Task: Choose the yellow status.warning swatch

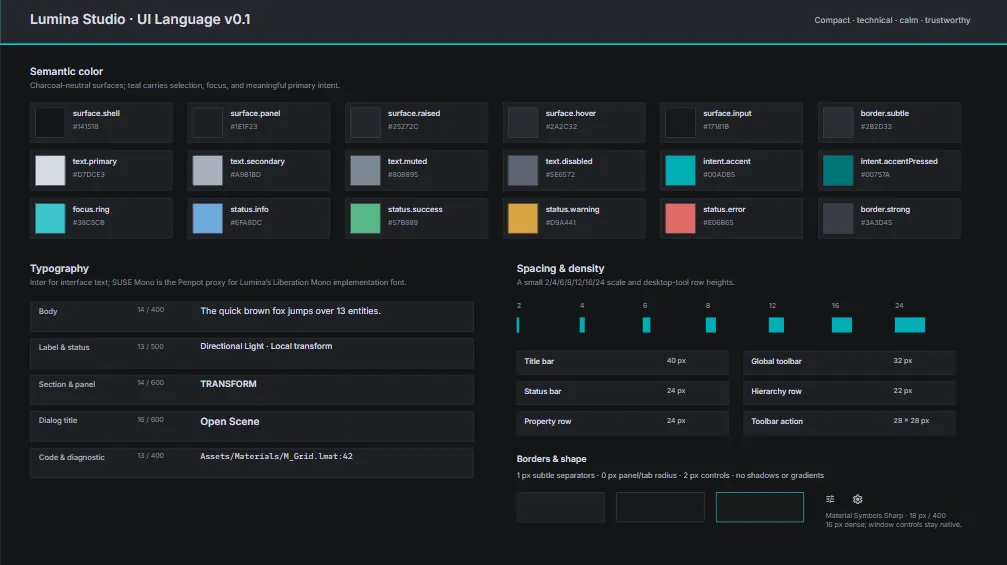Action: click(x=523, y=218)
